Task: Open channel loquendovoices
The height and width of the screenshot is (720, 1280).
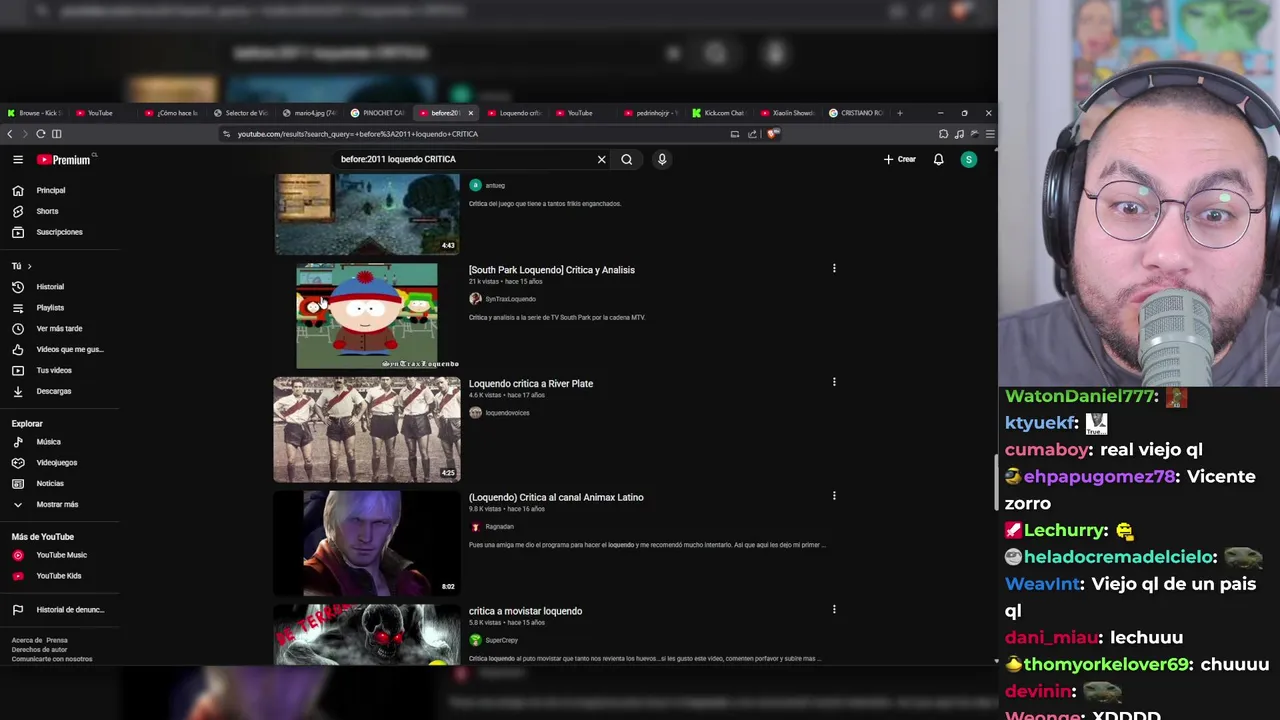Action: (508, 413)
